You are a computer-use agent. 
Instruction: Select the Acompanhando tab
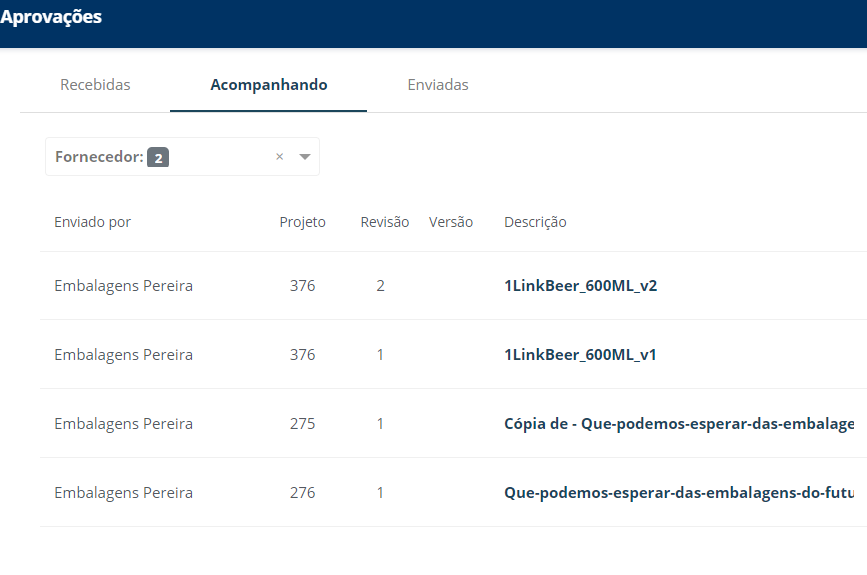(x=269, y=85)
